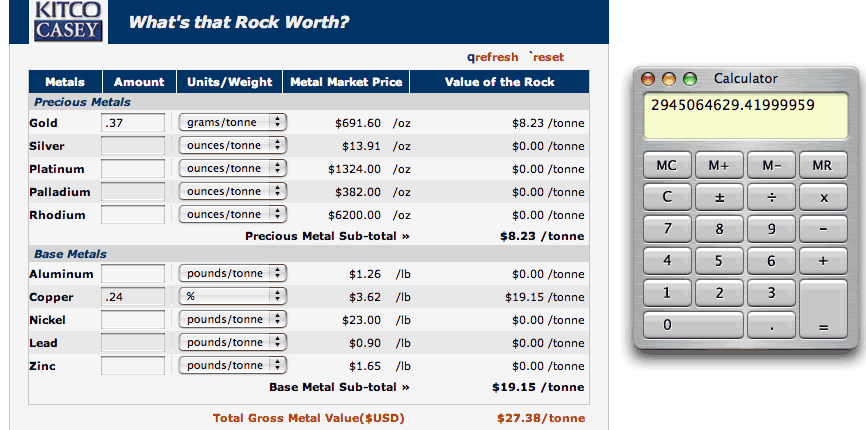
Task: Click the decimal point key
Action: click(771, 325)
